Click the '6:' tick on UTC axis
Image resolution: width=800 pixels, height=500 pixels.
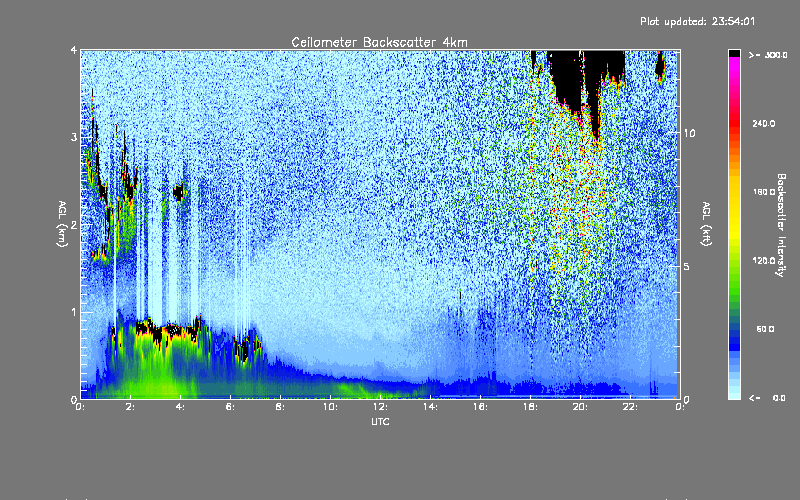pos(230,407)
